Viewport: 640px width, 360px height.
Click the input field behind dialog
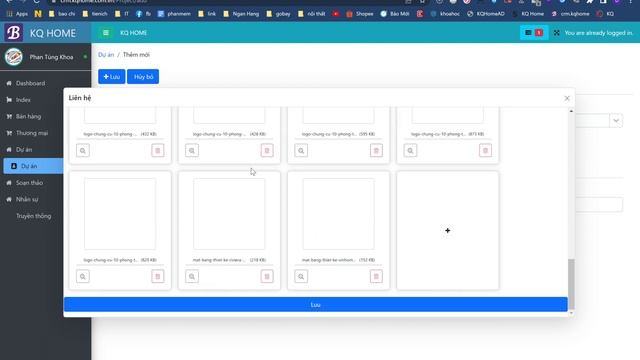[599, 204]
